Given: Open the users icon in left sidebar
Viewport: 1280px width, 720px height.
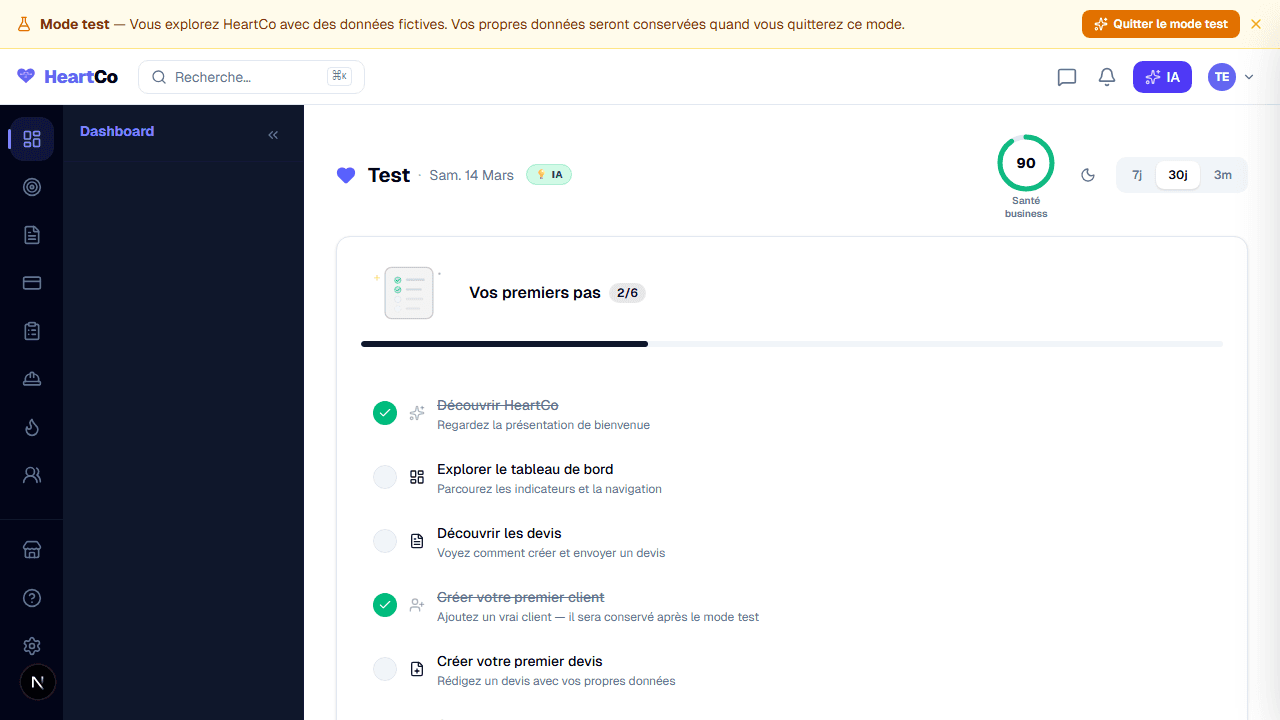Looking at the screenshot, I should click(x=32, y=476).
